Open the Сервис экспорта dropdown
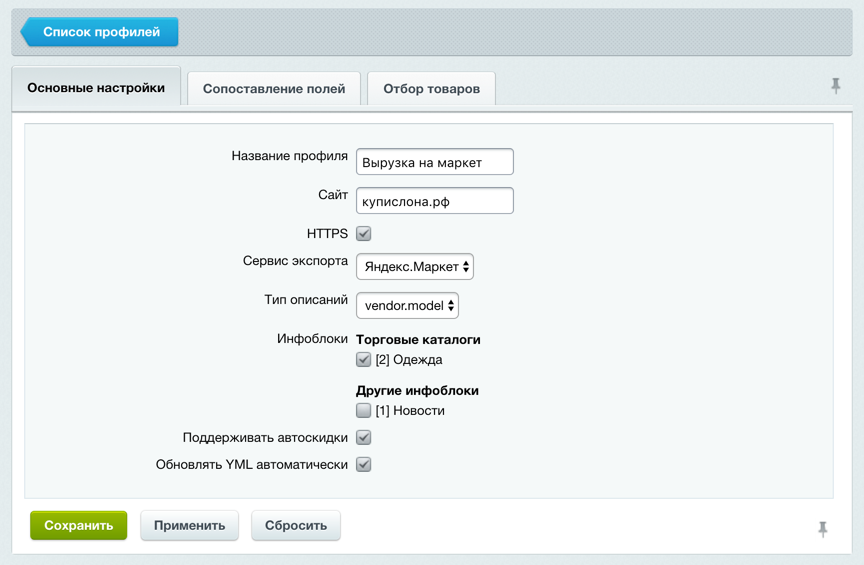Screen dimensions: 864x565 414,267
